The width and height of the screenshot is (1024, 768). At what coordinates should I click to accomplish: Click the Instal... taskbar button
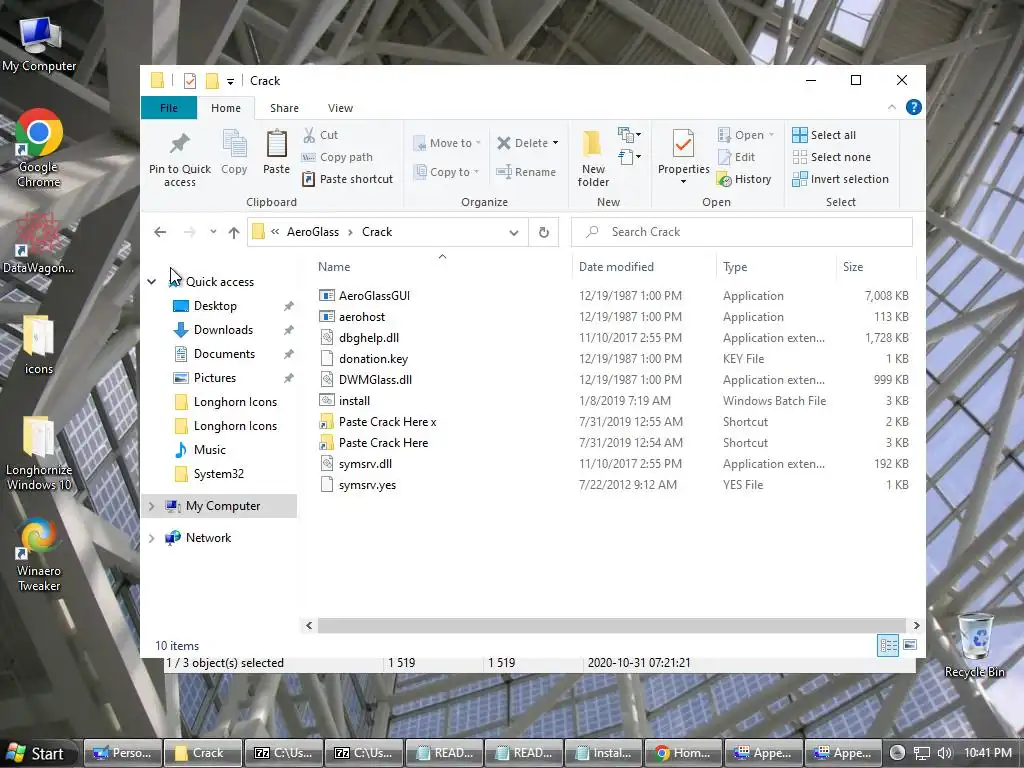tap(603, 753)
